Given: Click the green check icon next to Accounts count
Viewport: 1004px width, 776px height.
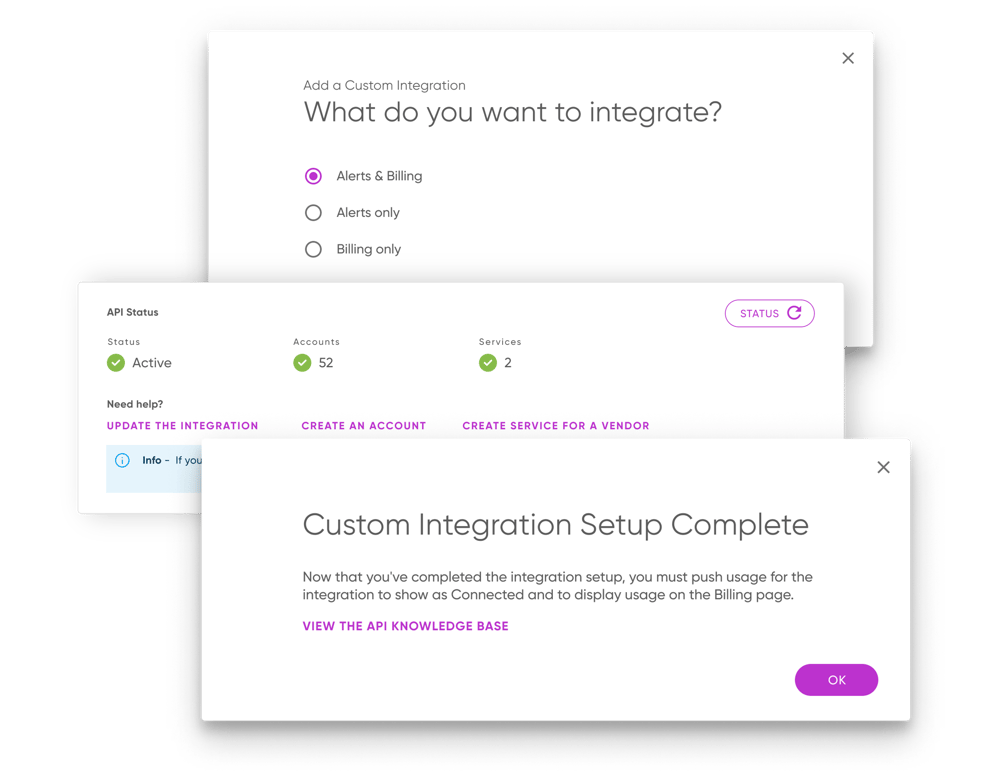Looking at the screenshot, I should [x=302, y=363].
